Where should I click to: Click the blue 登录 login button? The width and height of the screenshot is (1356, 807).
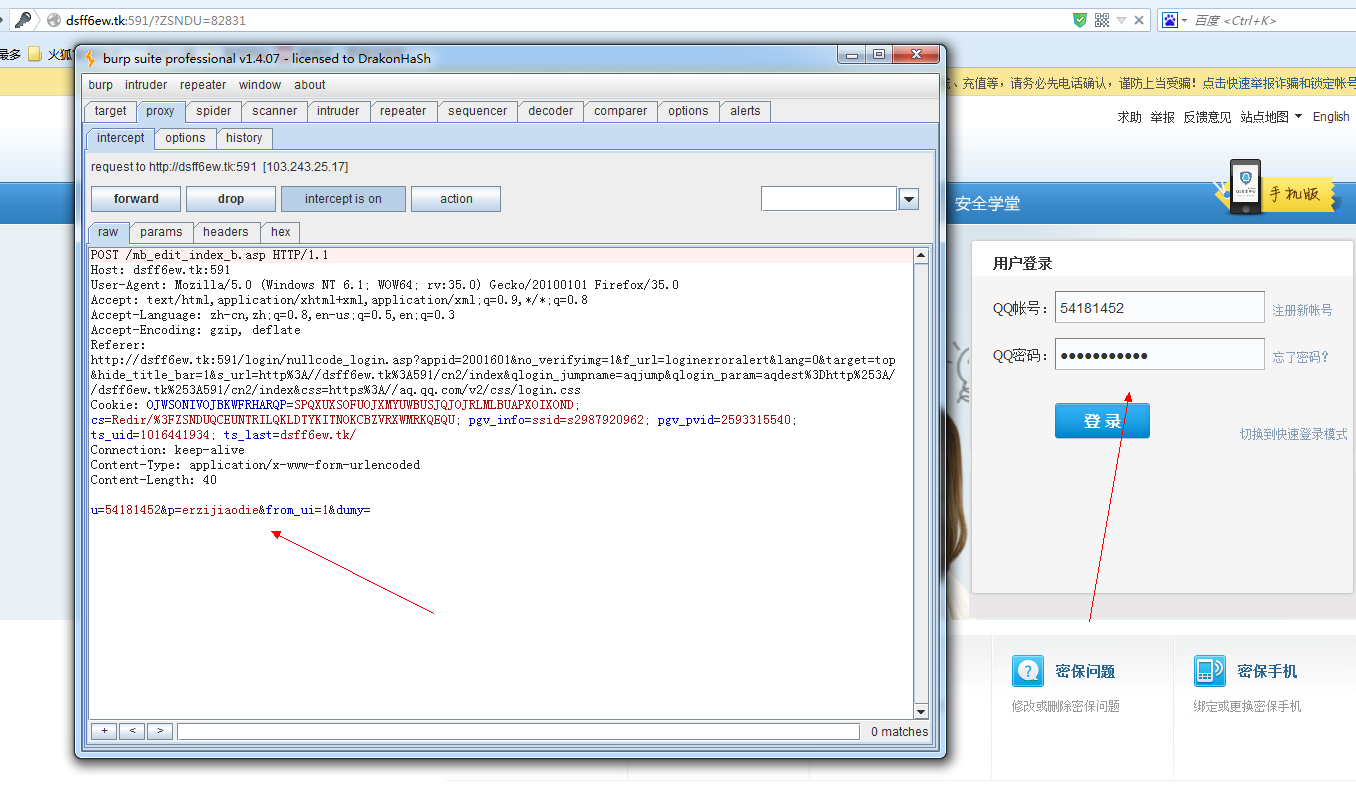click(x=1102, y=421)
